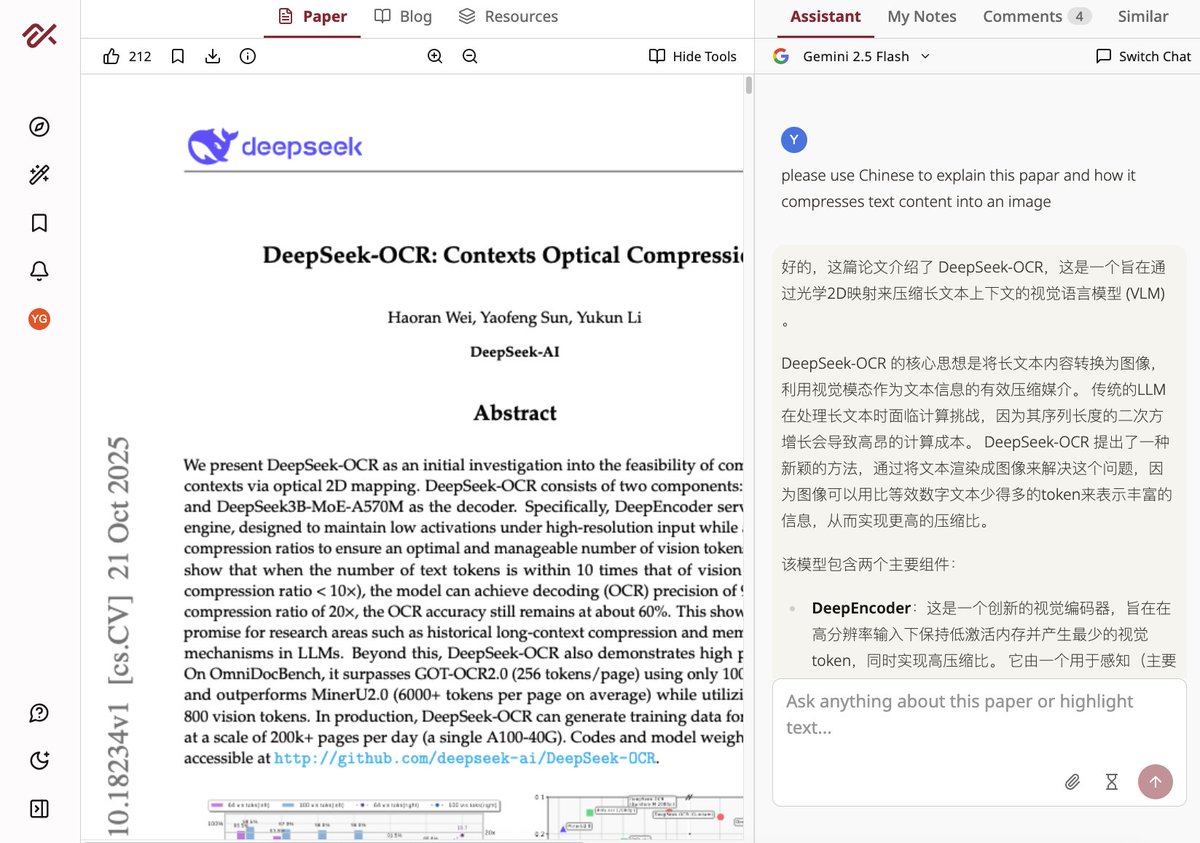
Task: Click the alphaXiv logo in the sidebar
Action: click(40, 36)
